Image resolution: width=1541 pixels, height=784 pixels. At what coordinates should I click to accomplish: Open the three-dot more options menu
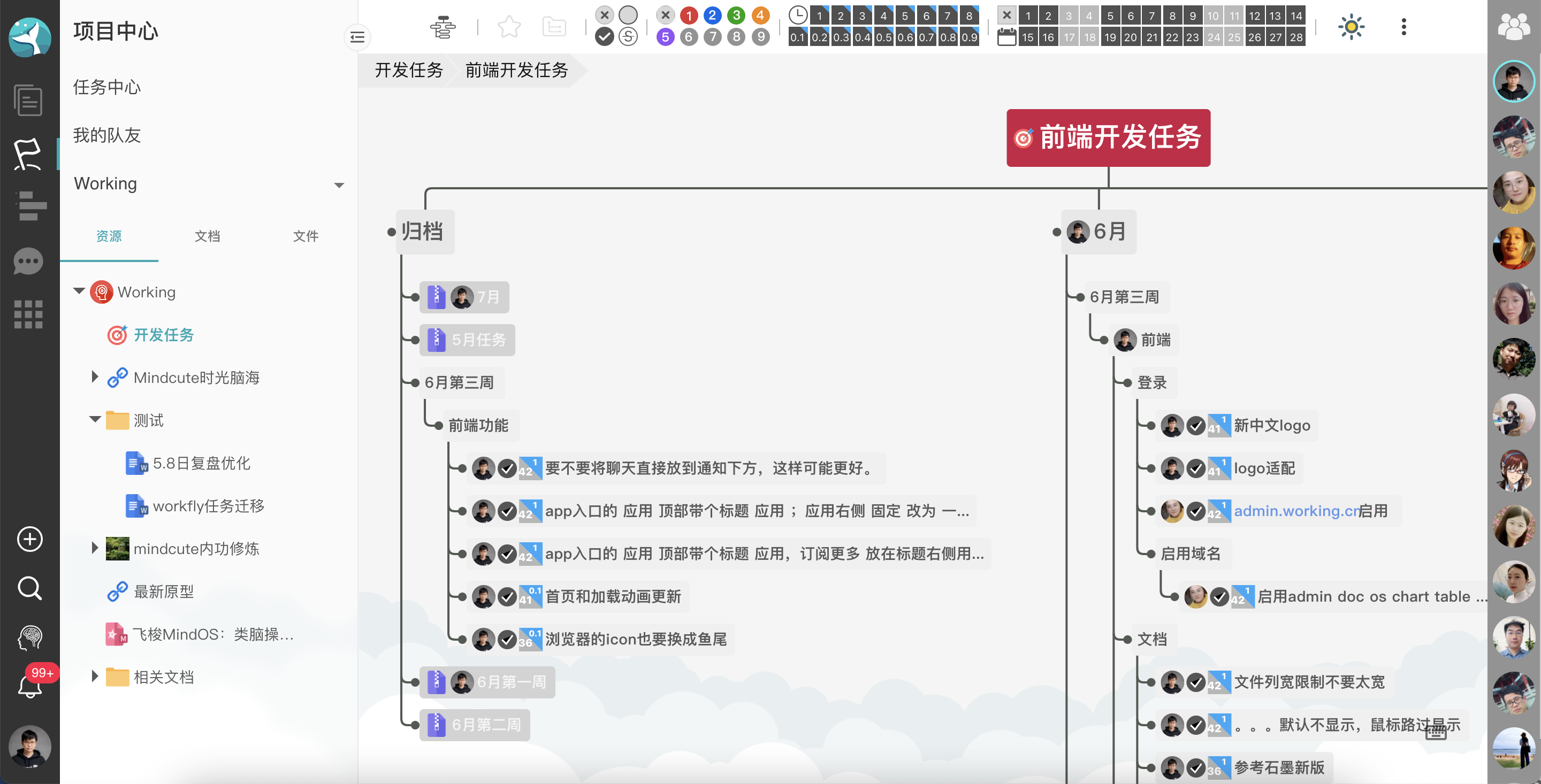(1403, 27)
